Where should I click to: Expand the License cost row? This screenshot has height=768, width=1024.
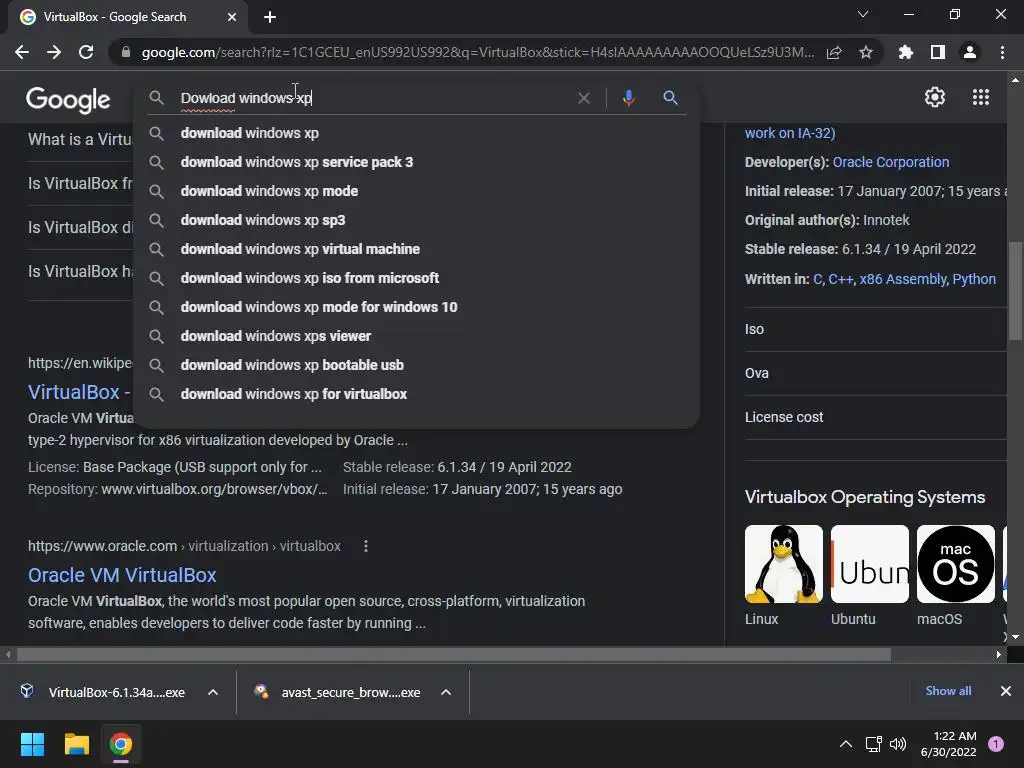pos(875,417)
